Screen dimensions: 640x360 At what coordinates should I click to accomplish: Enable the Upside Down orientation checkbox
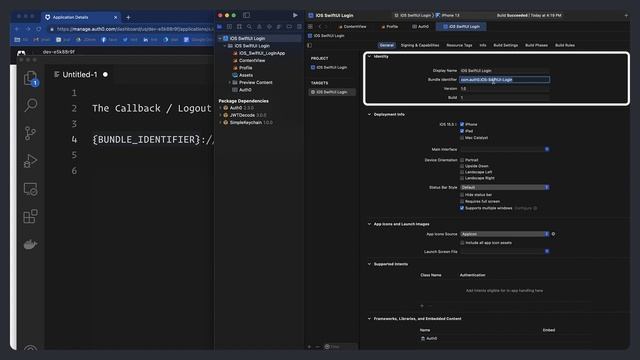pos(462,166)
